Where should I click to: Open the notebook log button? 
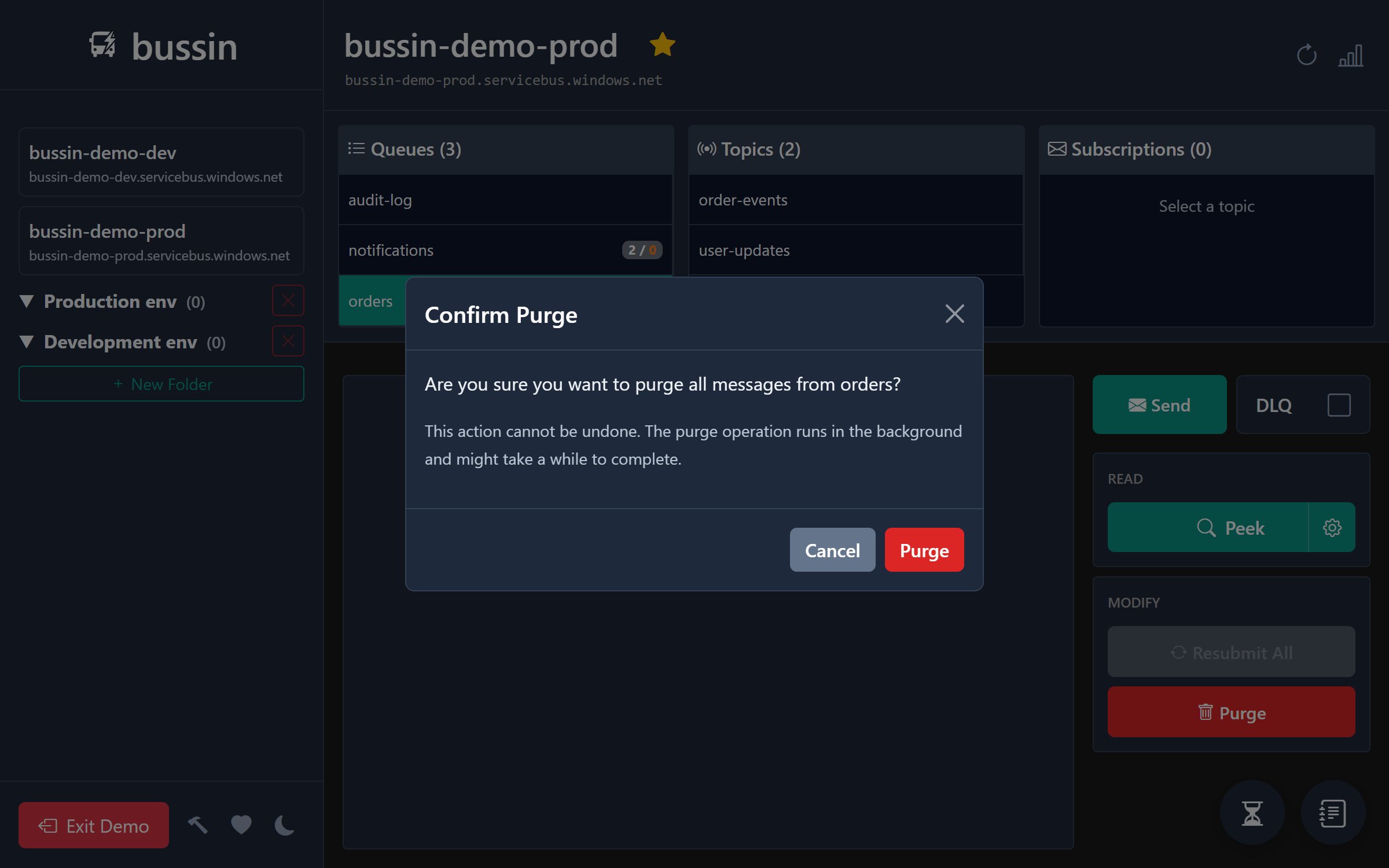1333,813
